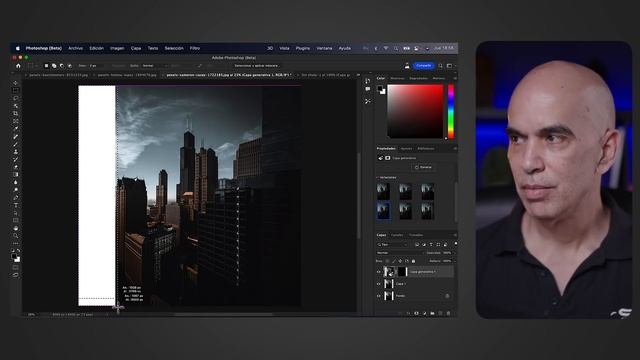
Task: Click the Generar button
Action: (423, 167)
